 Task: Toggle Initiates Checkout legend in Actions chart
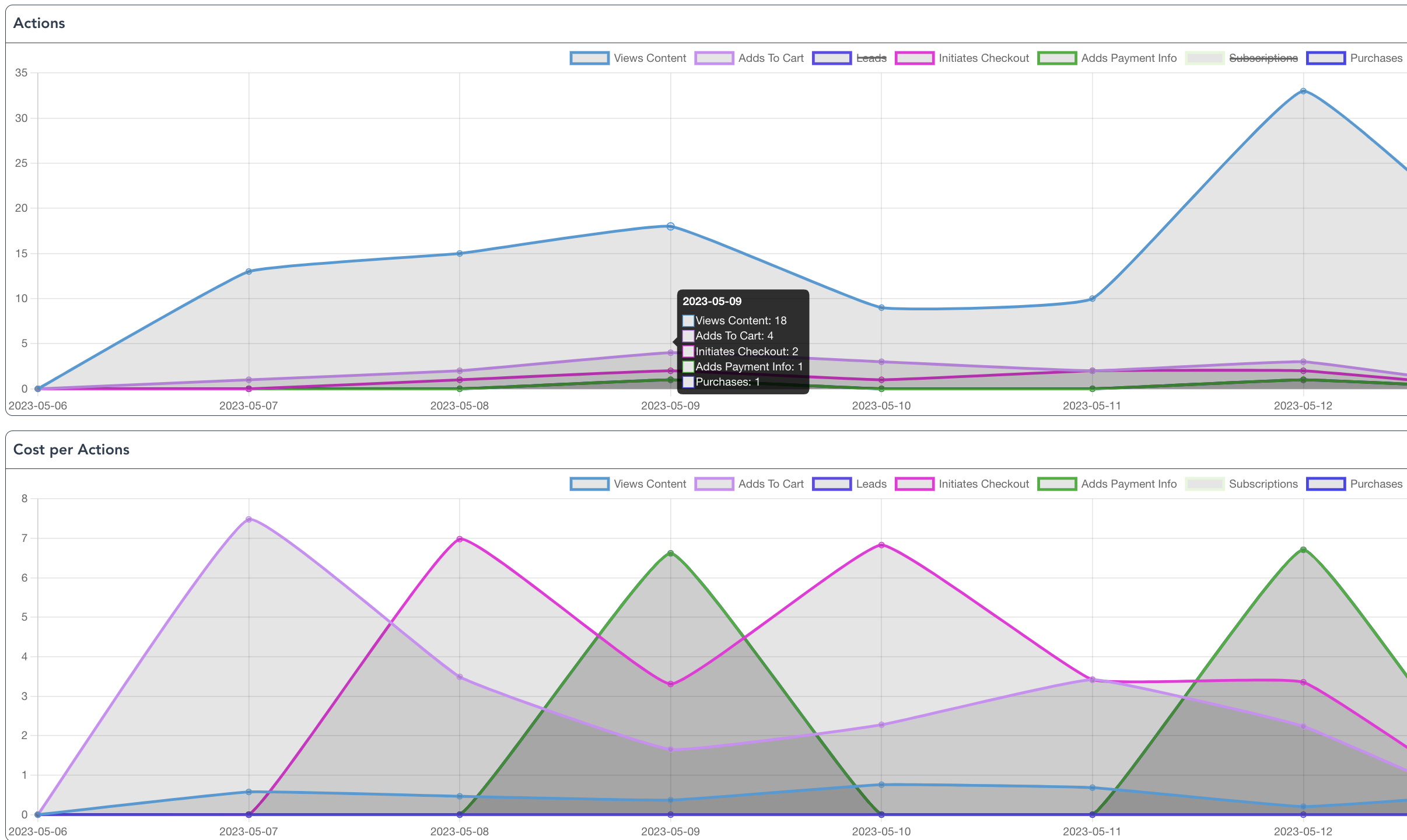coord(983,58)
